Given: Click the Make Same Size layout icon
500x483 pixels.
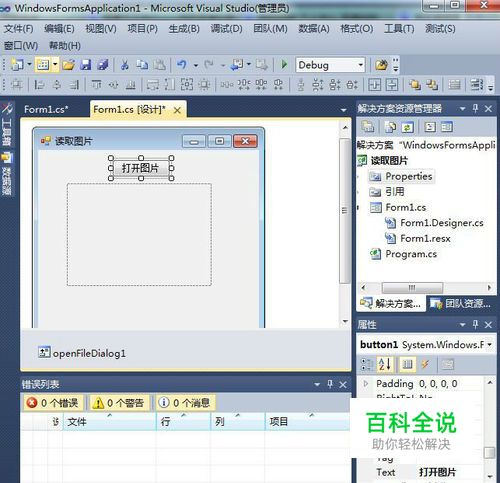Looking at the screenshot, I should pos(187,85).
